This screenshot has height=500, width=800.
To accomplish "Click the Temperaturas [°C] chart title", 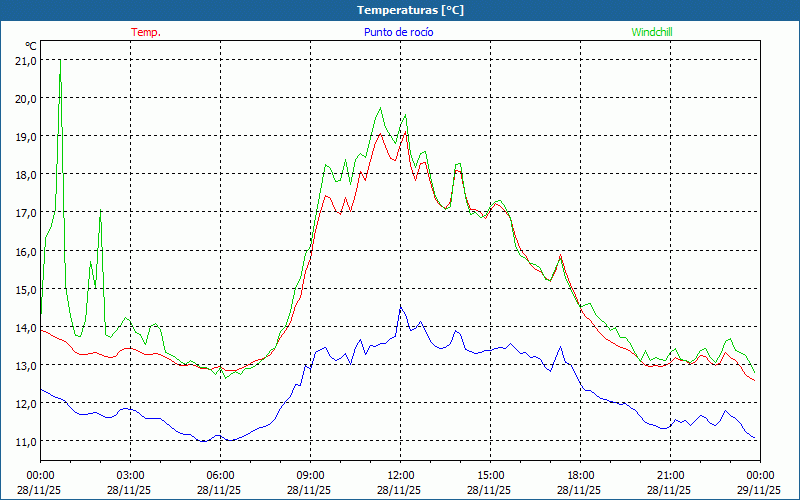I will coord(410,9).
